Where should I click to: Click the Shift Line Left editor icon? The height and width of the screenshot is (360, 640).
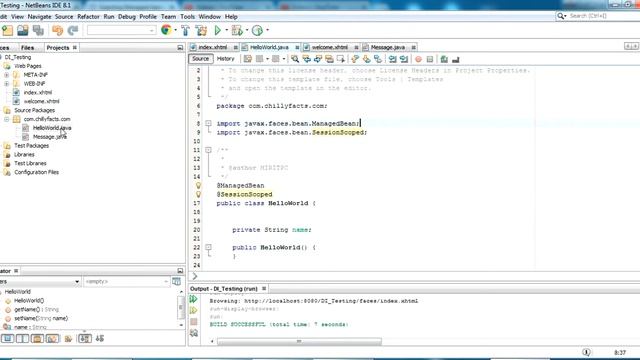(x=392, y=59)
